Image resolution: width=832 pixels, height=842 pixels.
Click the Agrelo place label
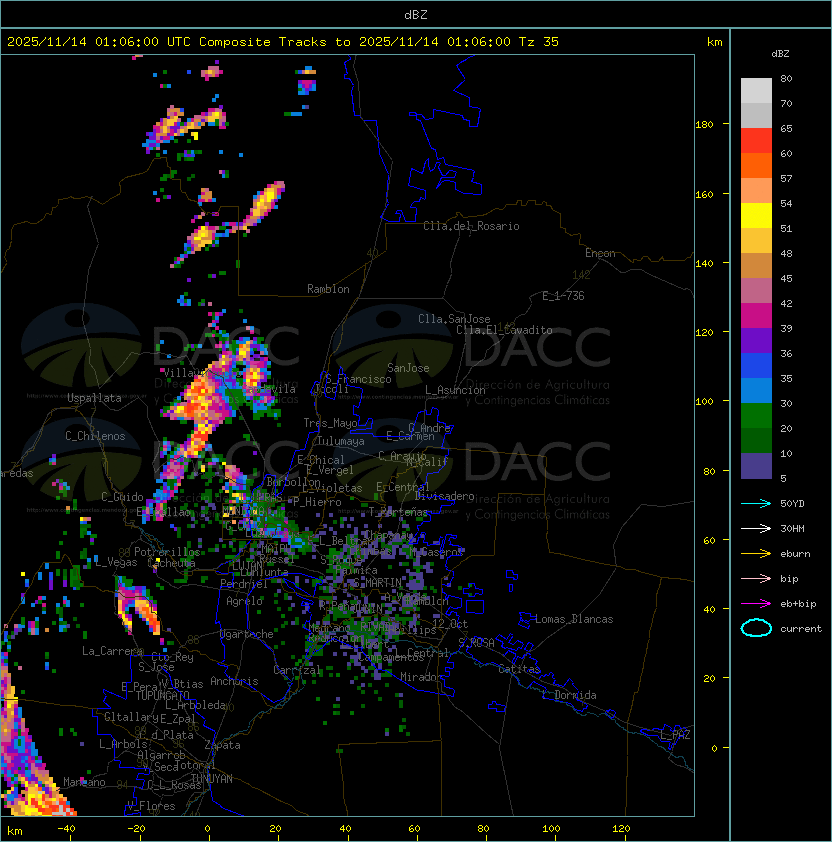coord(244,601)
